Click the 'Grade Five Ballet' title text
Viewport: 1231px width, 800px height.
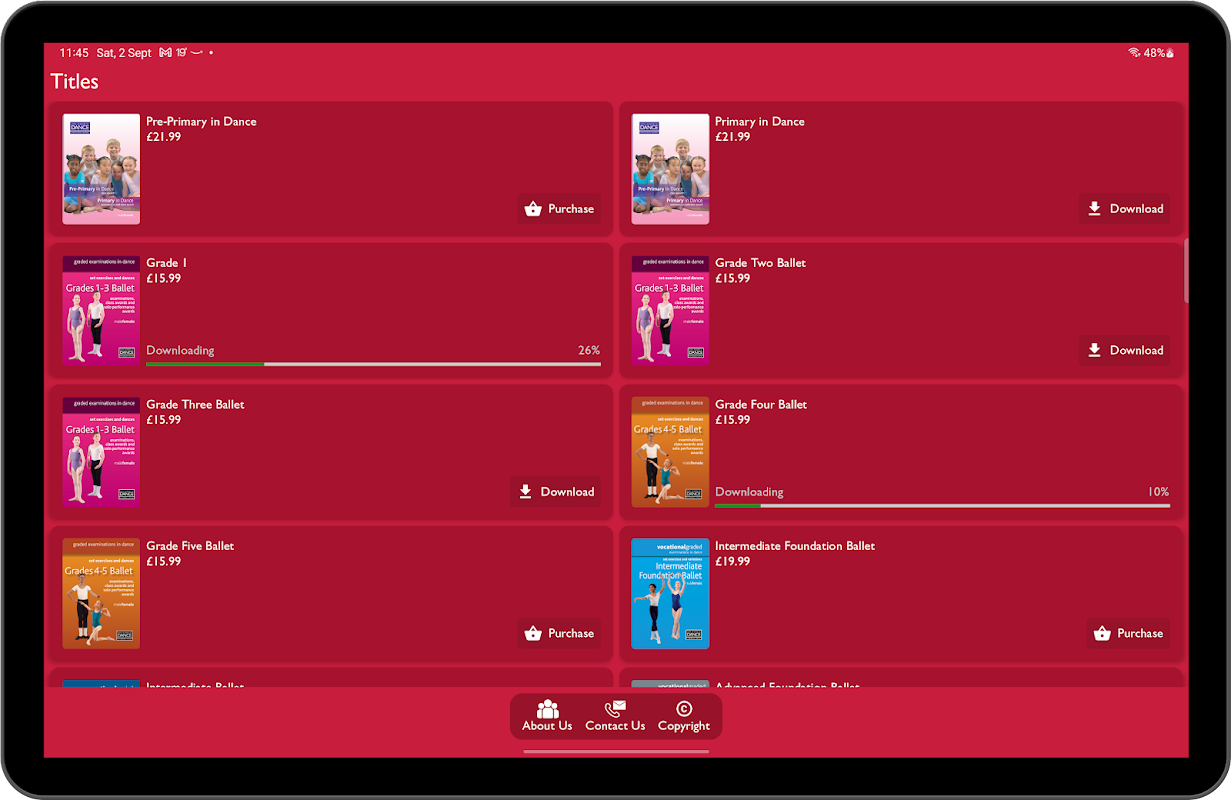pos(190,546)
